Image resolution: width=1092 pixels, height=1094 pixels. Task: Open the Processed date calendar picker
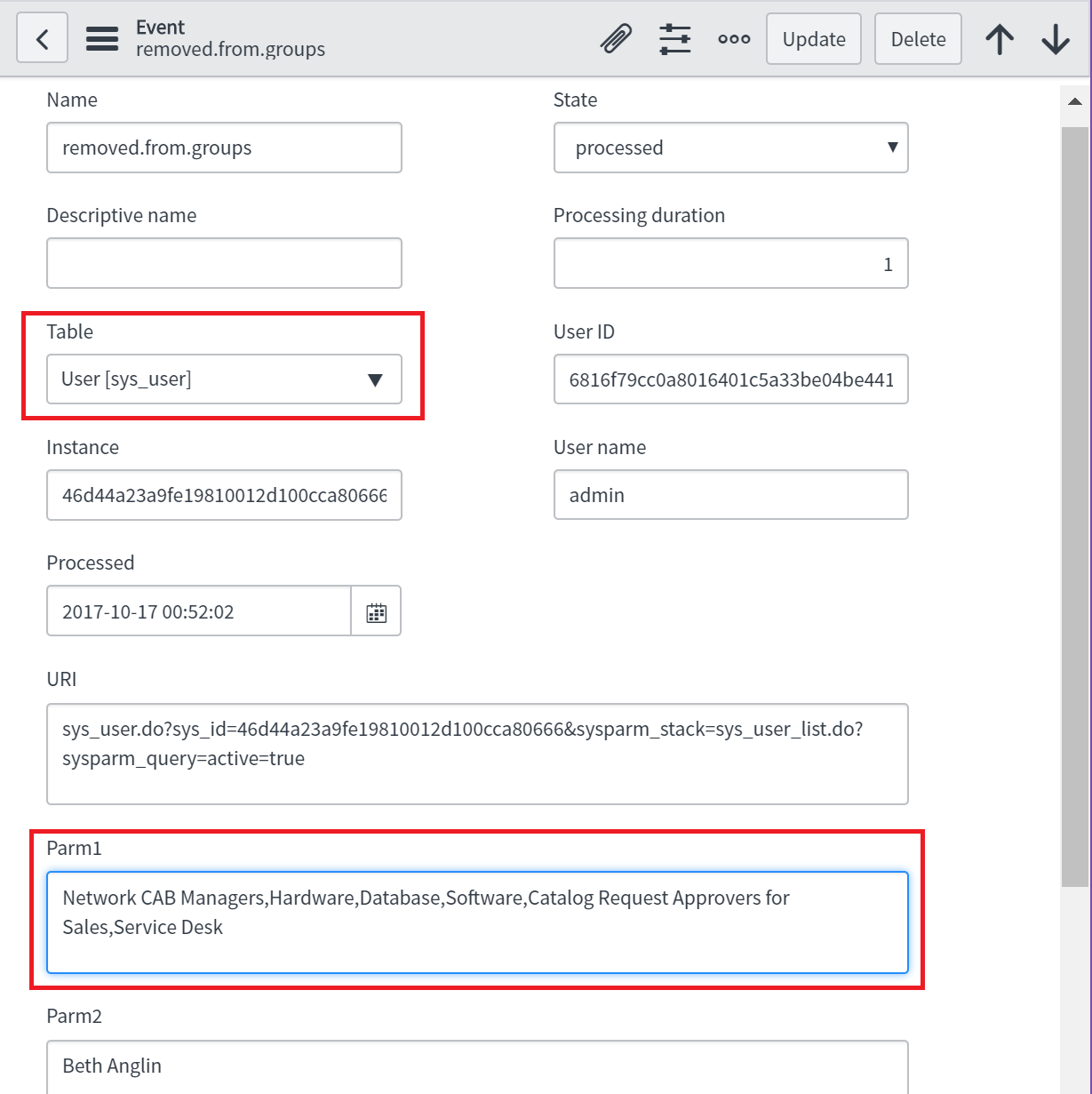(375, 611)
